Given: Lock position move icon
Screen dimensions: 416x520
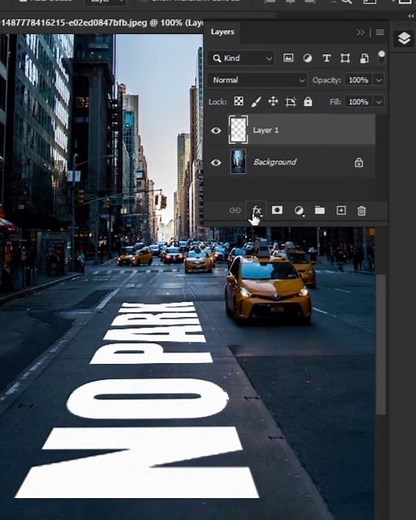Looking at the screenshot, I should coord(273,101).
